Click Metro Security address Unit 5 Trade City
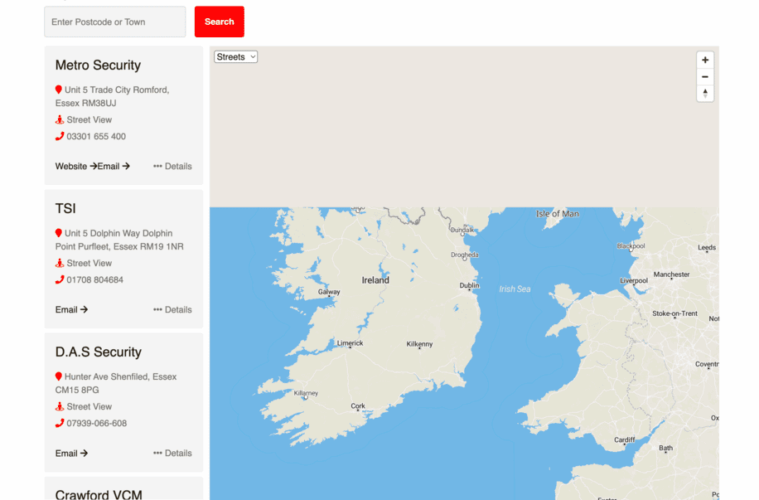The width and height of the screenshot is (759, 500). click(x=112, y=96)
